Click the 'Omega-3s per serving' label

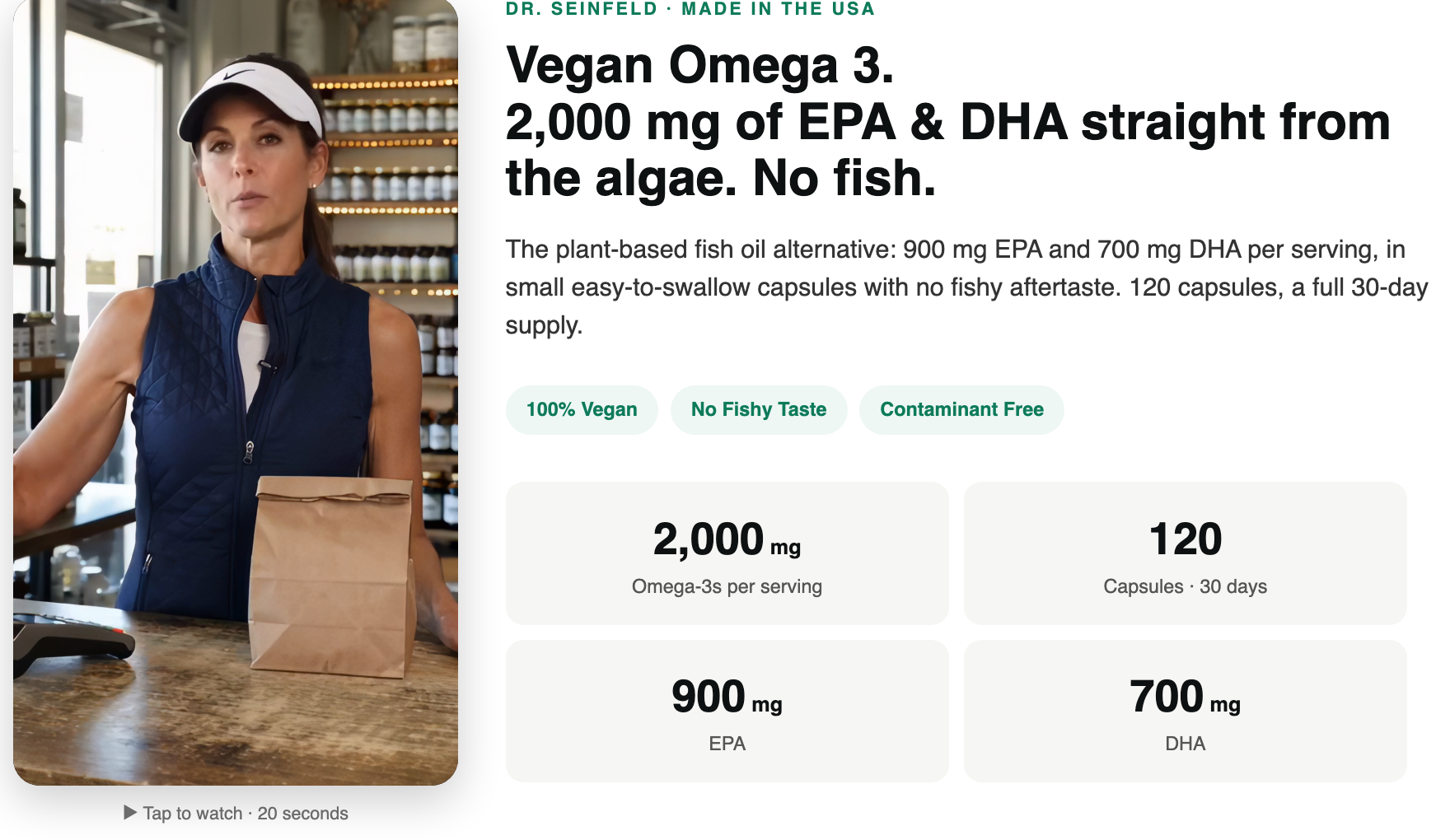727,586
